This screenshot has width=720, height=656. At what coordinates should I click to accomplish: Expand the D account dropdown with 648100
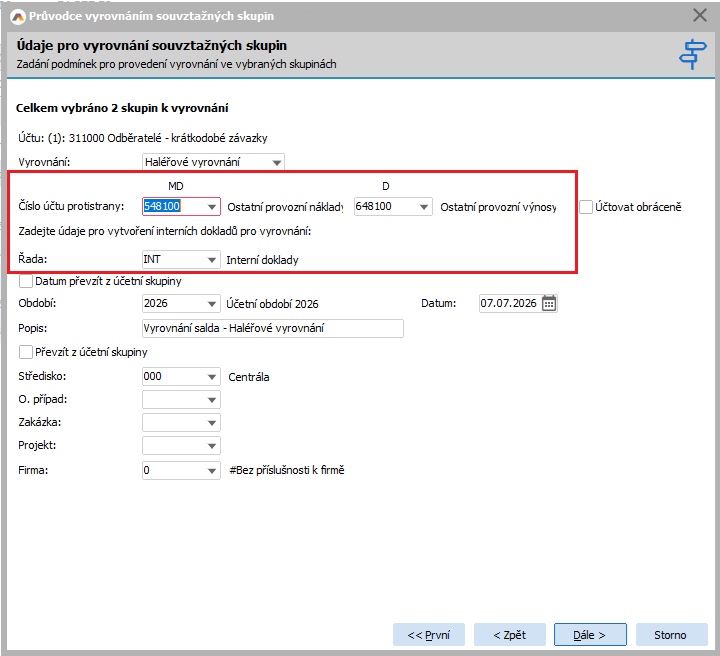click(x=424, y=207)
